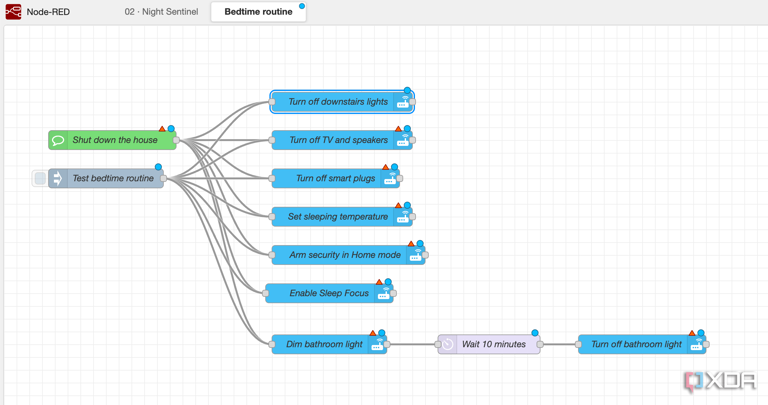Click the red warning triangle on Set sleeping temperature

point(398,205)
